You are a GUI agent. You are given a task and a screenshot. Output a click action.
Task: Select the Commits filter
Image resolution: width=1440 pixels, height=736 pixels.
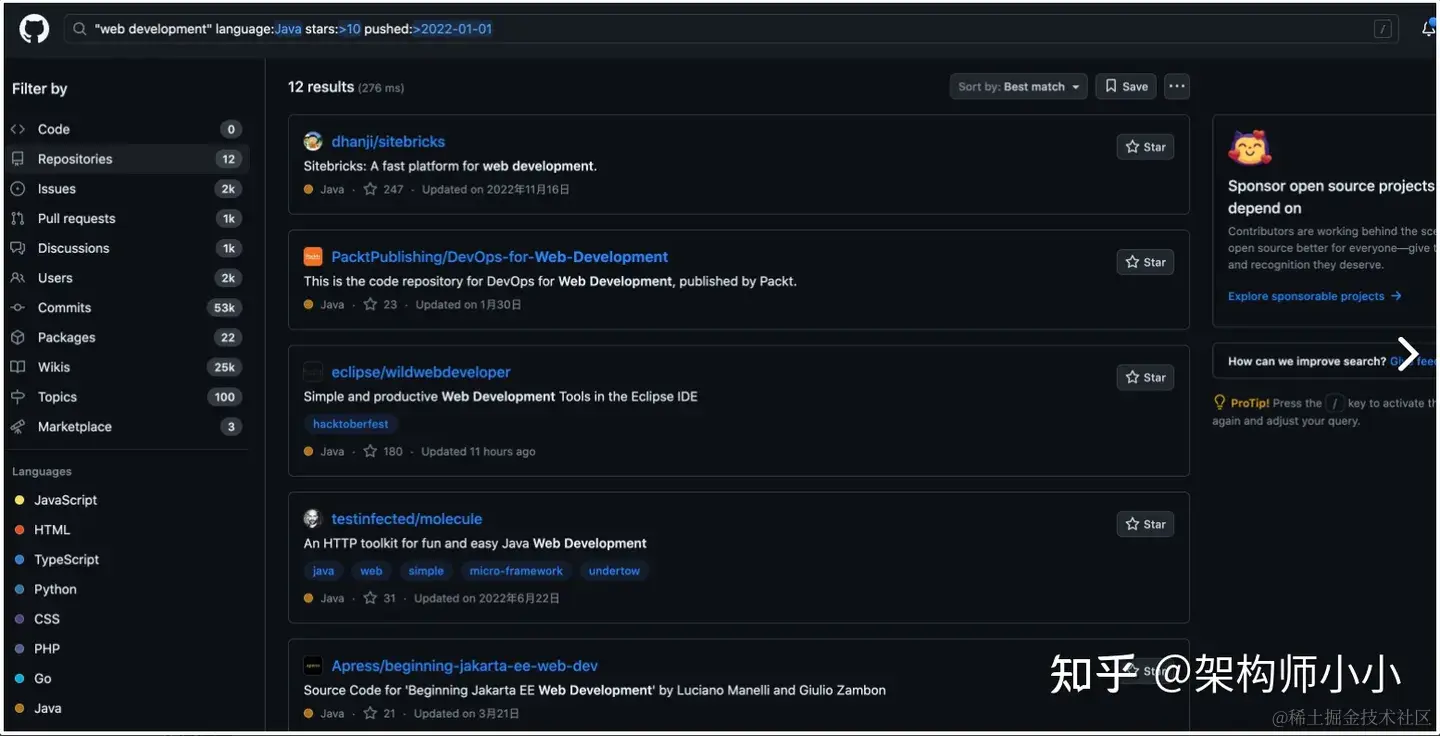pyautogui.click(x=127, y=308)
